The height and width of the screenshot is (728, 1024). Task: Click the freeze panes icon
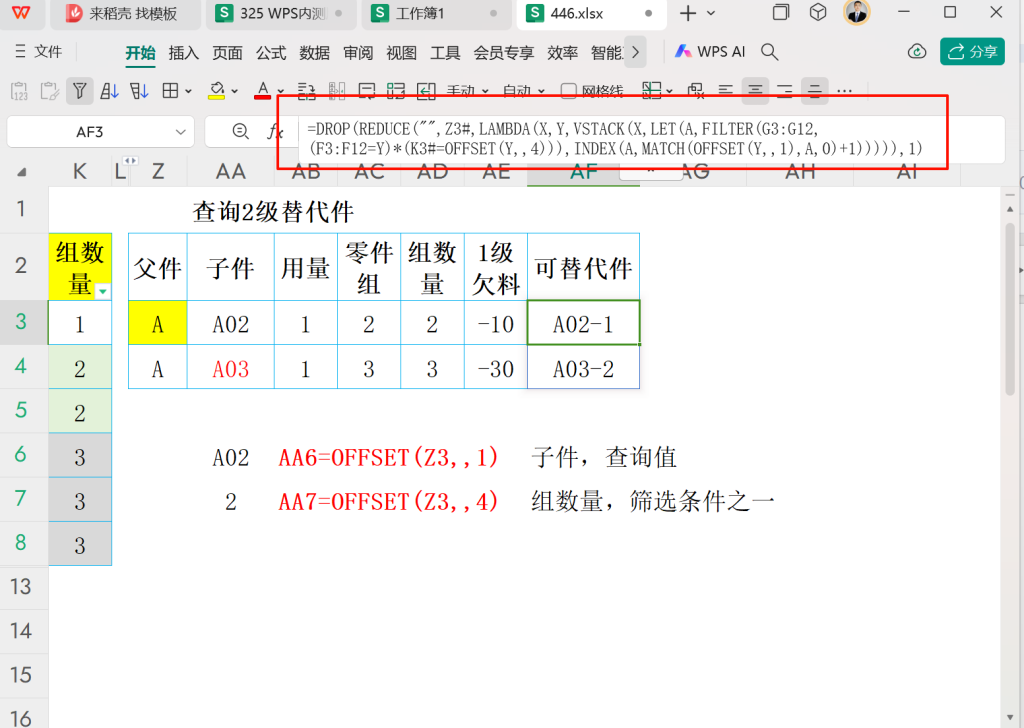click(652, 91)
